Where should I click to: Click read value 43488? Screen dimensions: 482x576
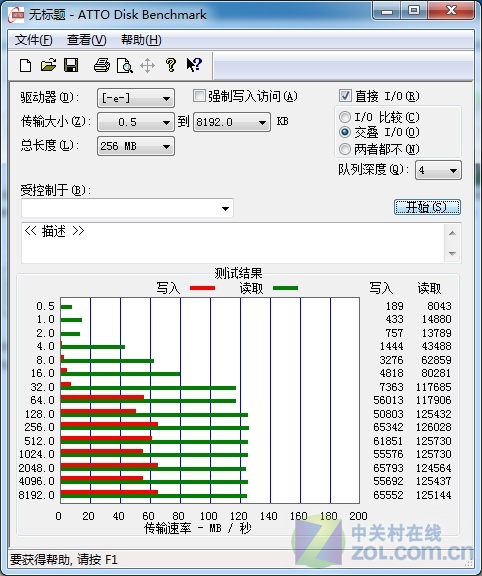(x=436, y=346)
